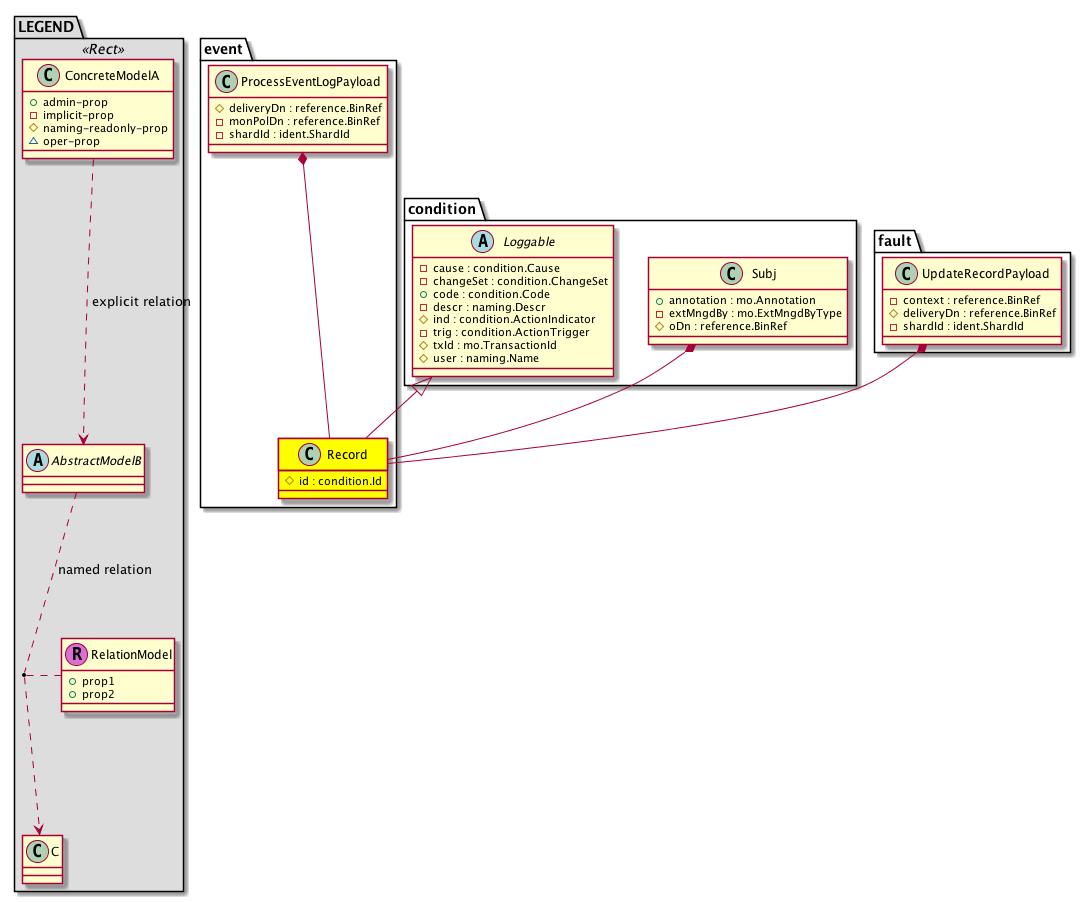The image size is (1091, 902).
Task: Select the condition package tab
Action: click(443, 209)
